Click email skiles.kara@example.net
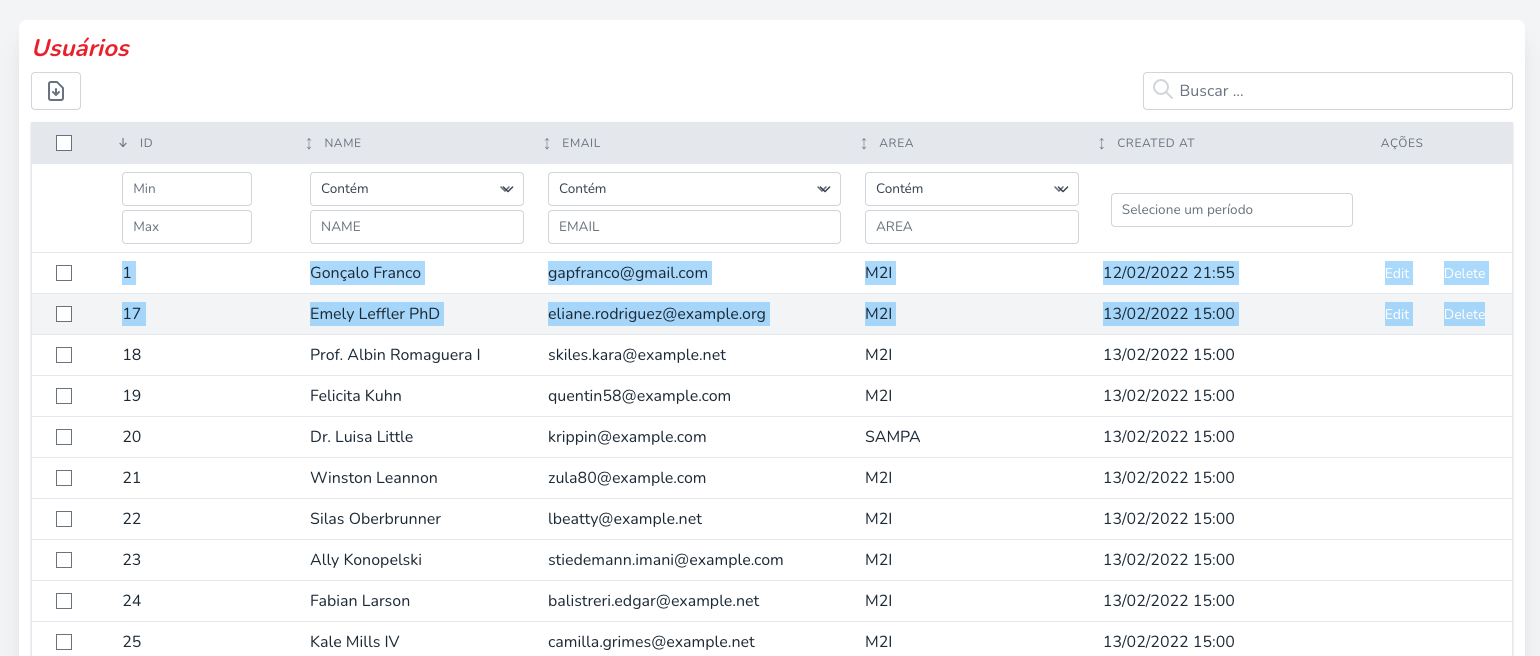Image resolution: width=1540 pixels, height=656 pixels. click(x=637, y=355)
